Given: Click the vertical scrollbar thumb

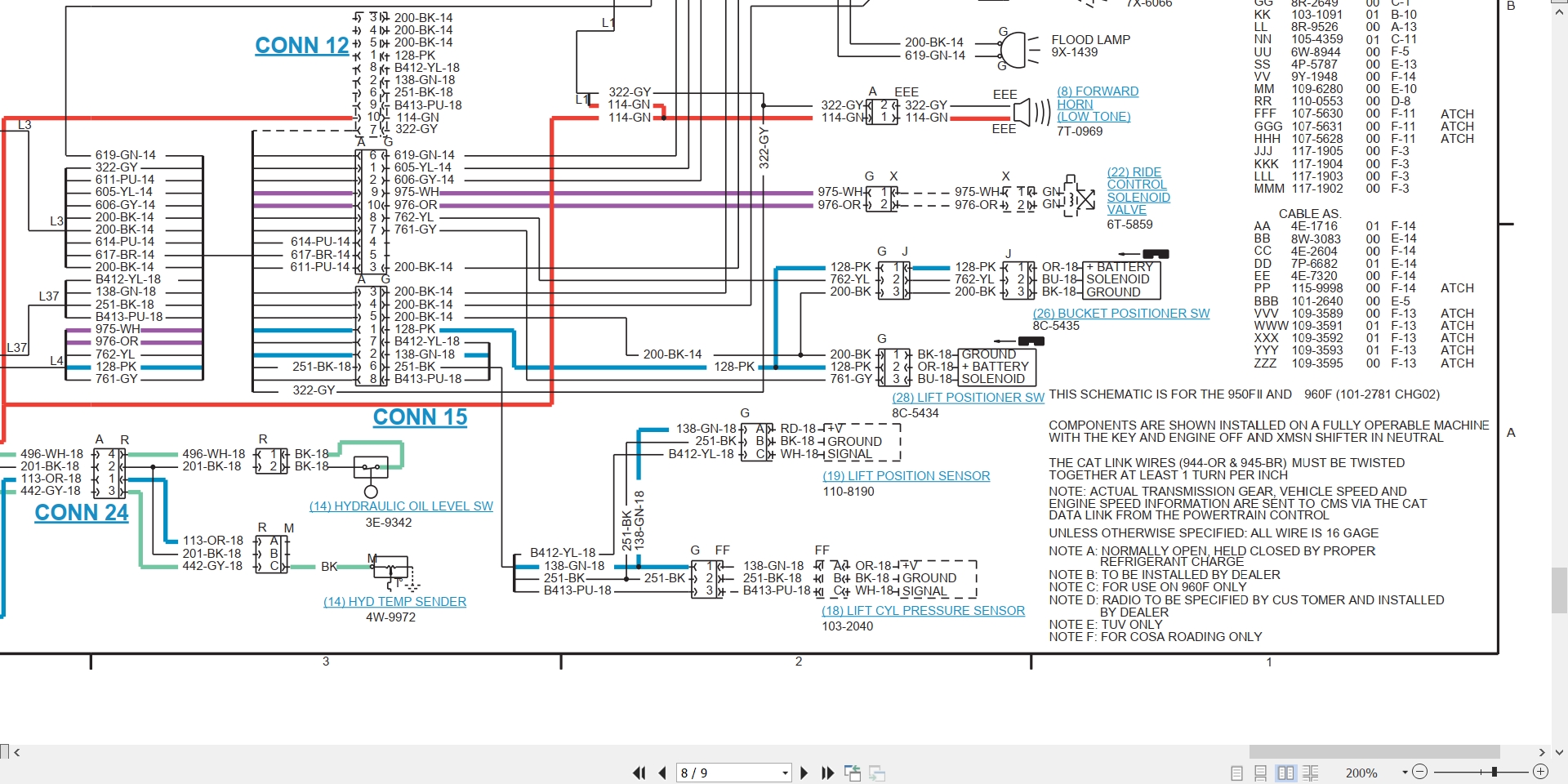Looking at the screenshot, I should 1559,590.
